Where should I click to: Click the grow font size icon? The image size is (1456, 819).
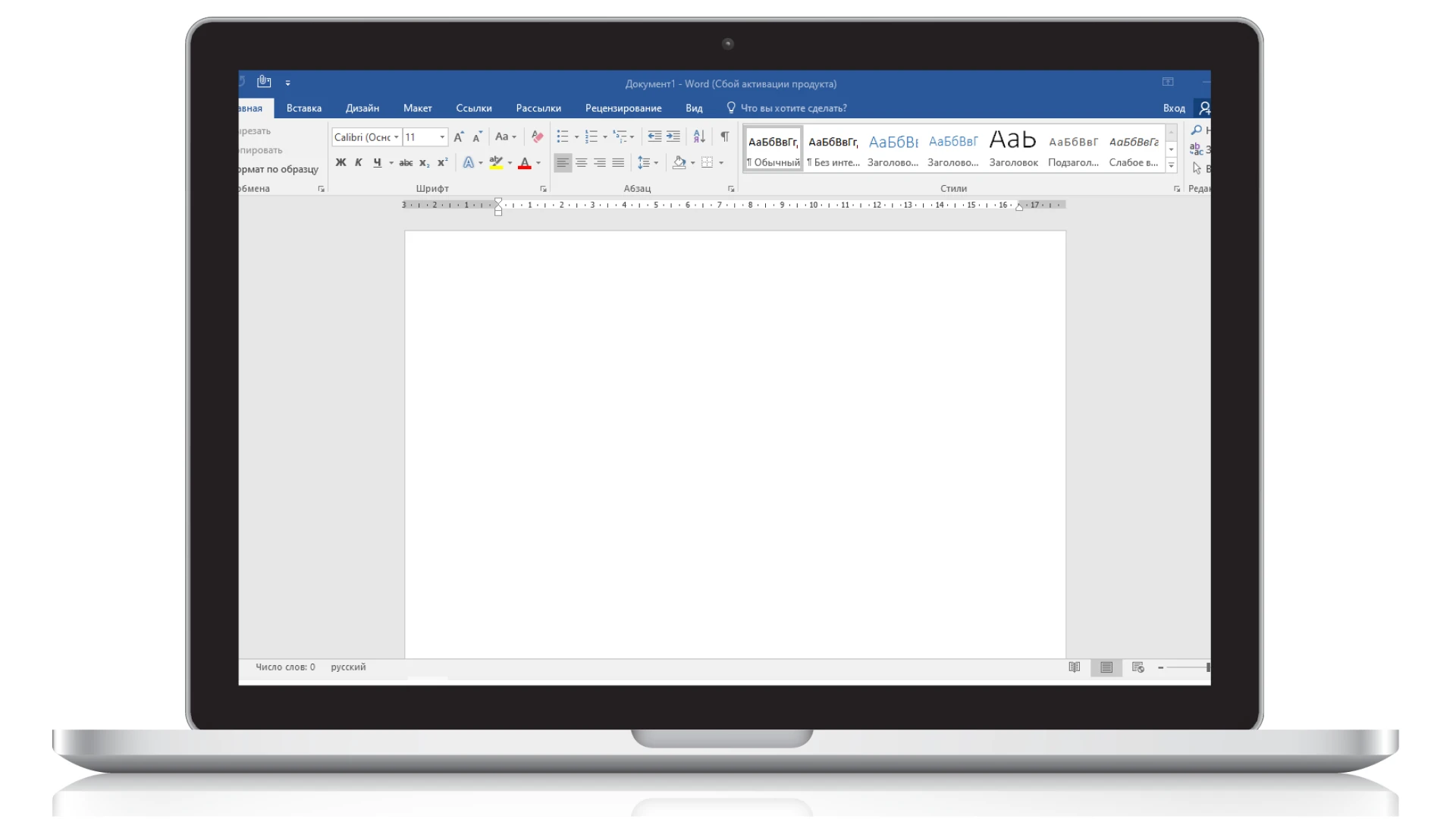click(458, 137)
